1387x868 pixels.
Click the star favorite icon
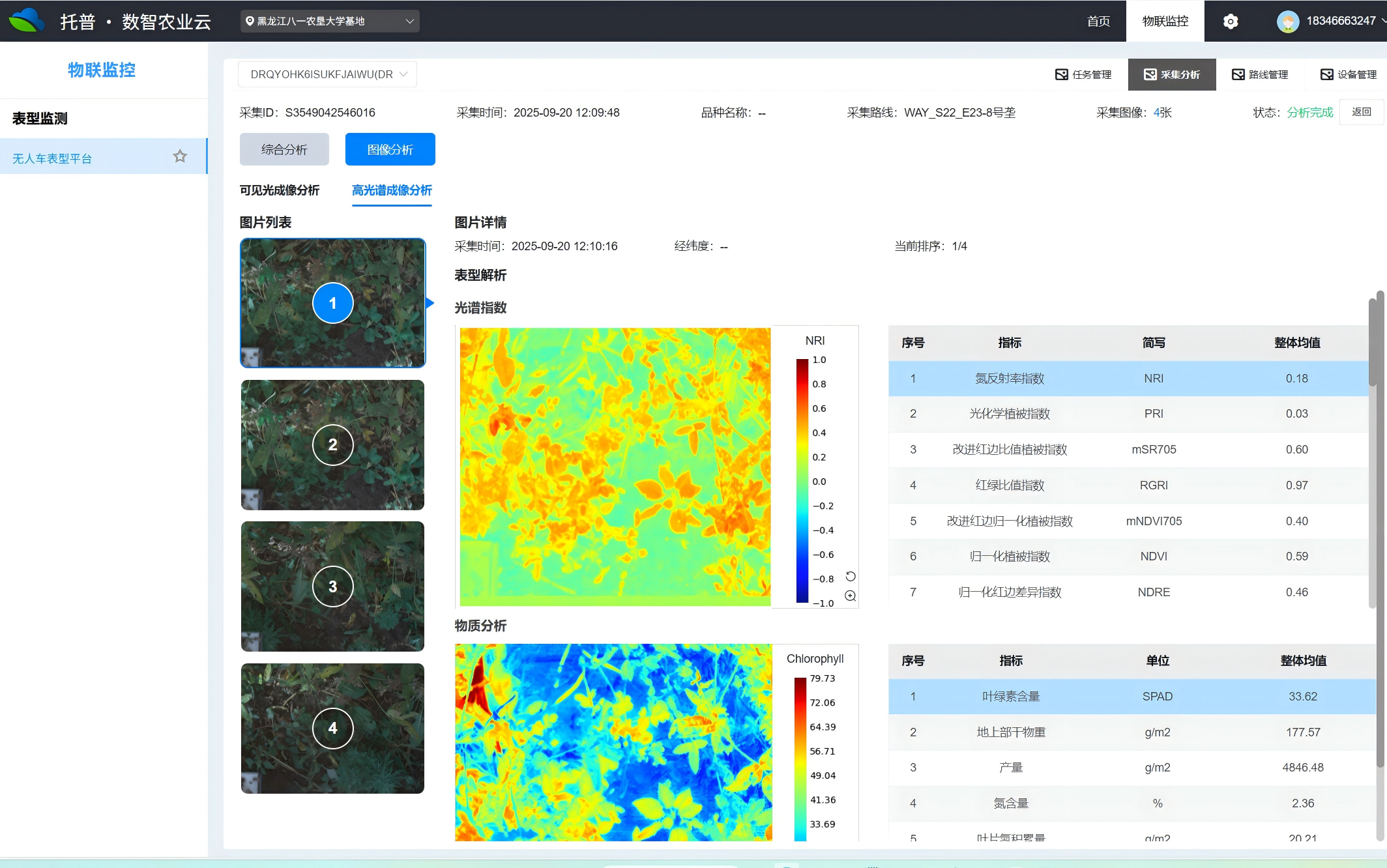(180, 156)
